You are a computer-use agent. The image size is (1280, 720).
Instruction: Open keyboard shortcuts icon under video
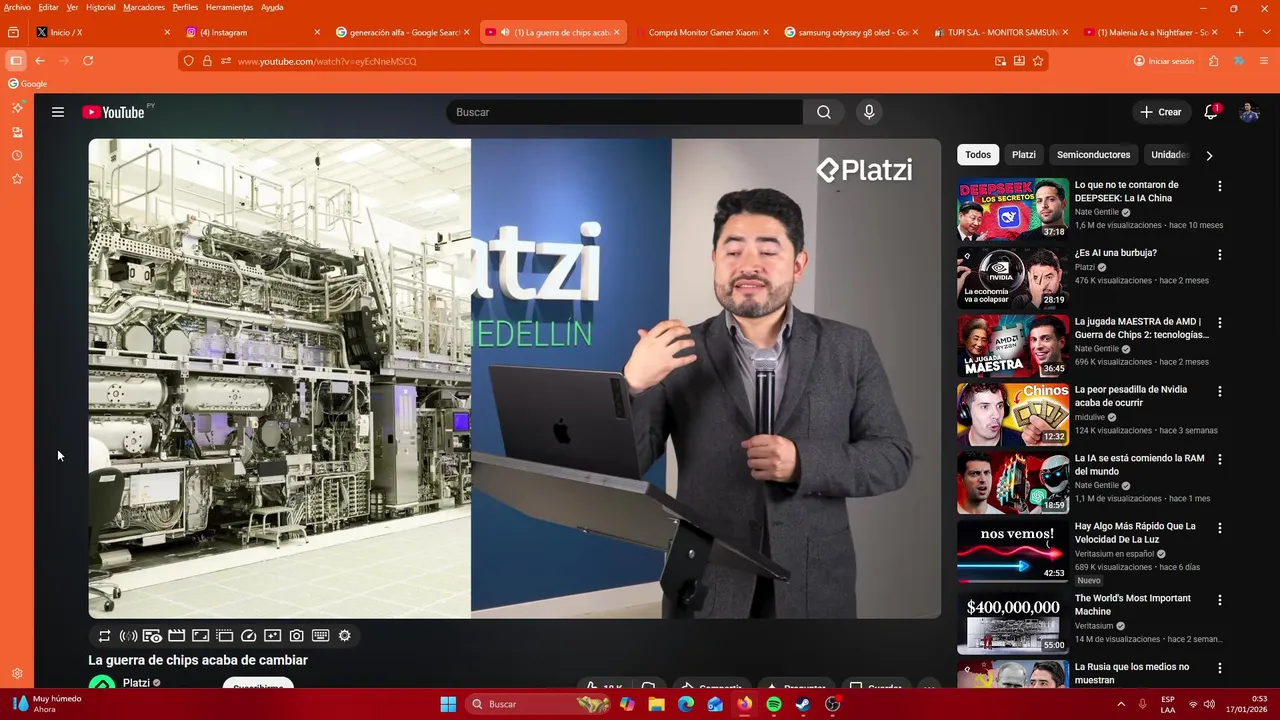click(321, 636)
